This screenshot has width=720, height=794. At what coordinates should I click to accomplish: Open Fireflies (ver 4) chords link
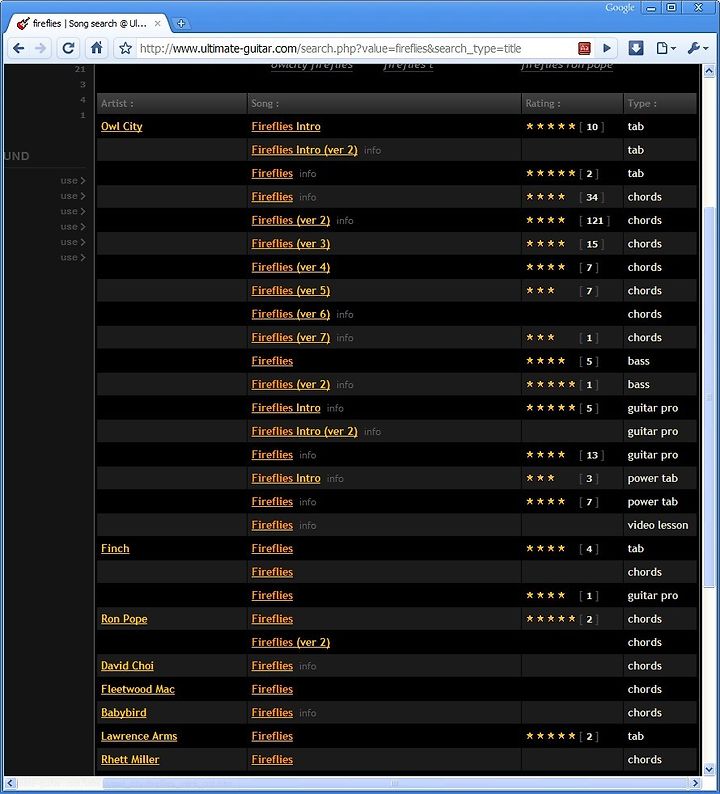(x=290, y=267)
